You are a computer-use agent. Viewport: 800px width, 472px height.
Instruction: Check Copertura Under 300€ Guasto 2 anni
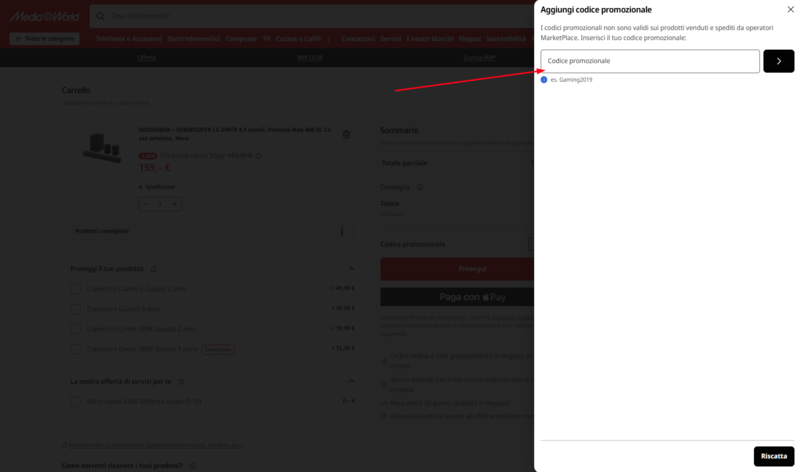coord(76,329)
